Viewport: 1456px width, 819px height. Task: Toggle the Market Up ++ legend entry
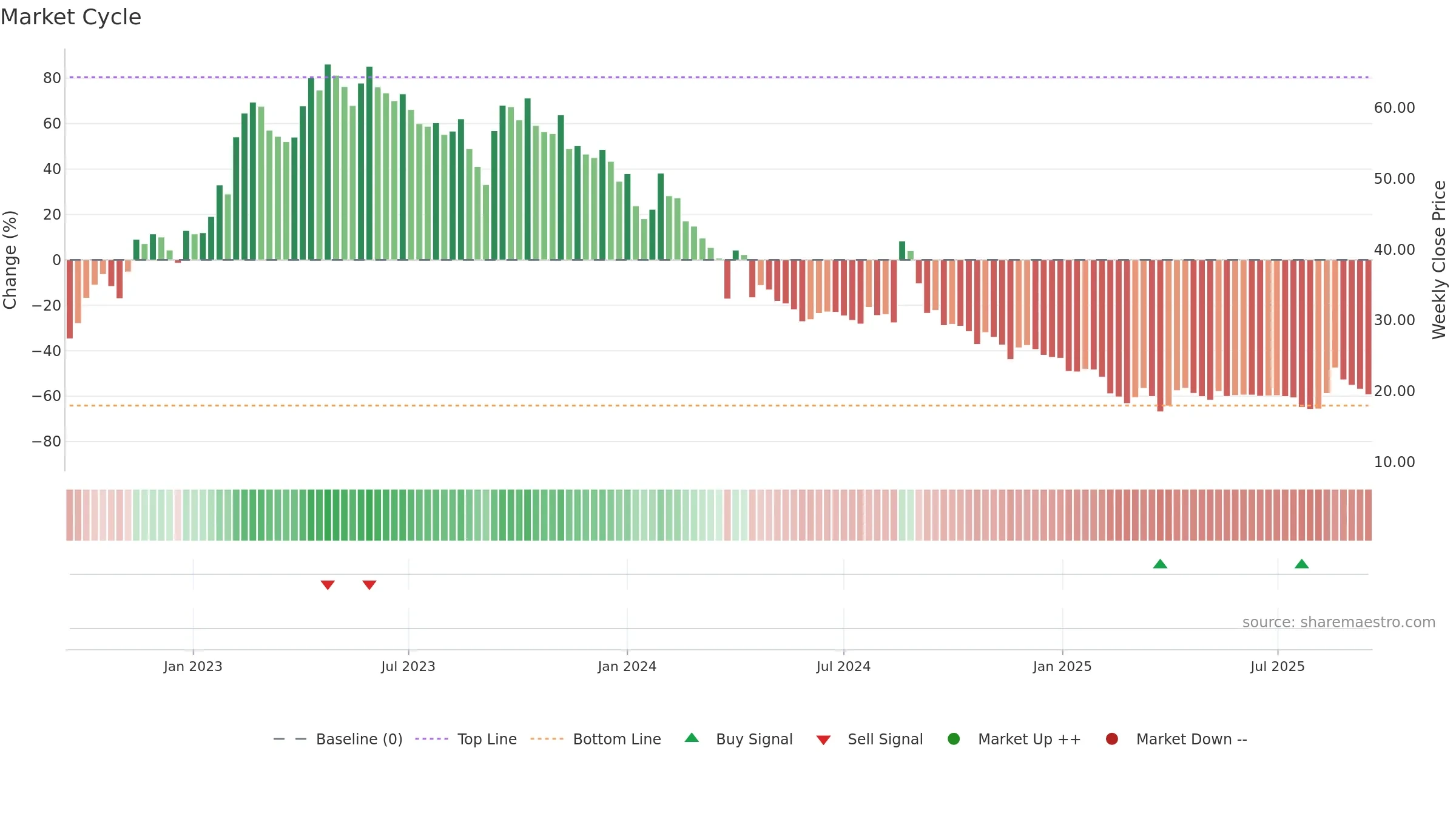pos(1014,739)
